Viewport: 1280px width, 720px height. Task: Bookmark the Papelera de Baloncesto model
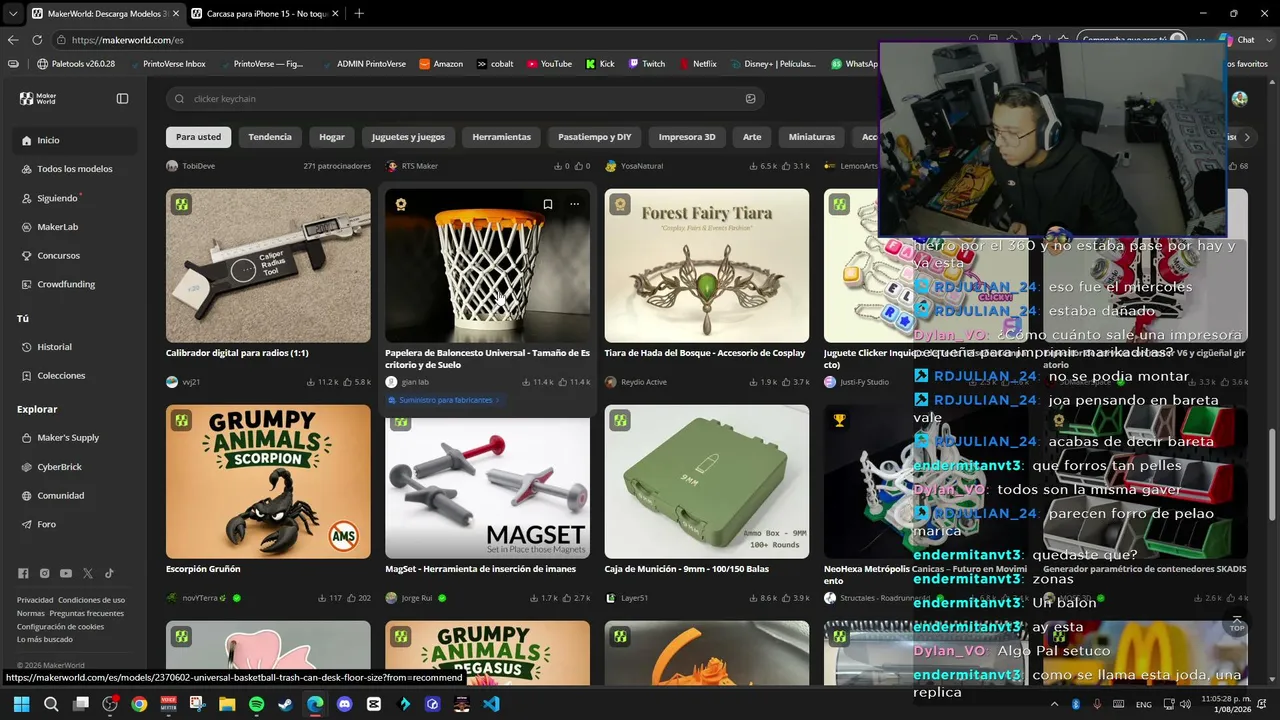[547, 204]
